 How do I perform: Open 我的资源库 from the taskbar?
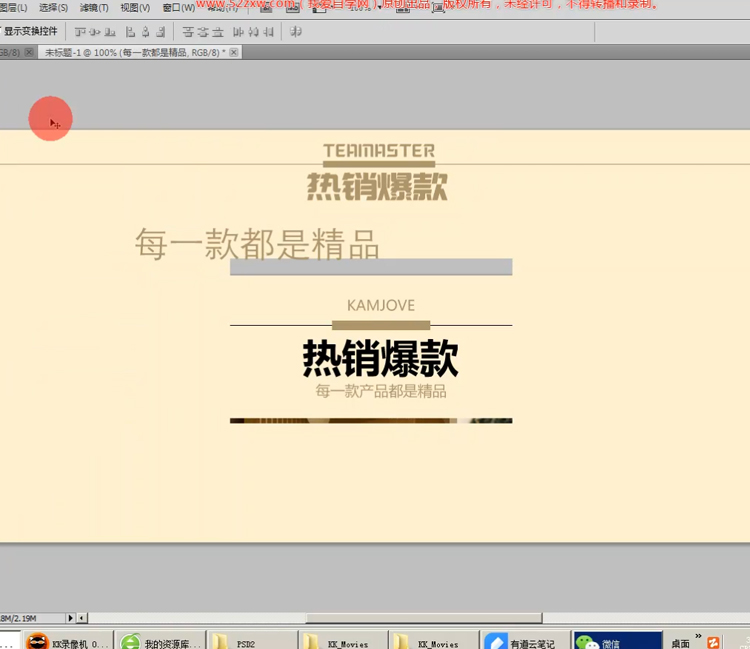click(x=161, y=642)
